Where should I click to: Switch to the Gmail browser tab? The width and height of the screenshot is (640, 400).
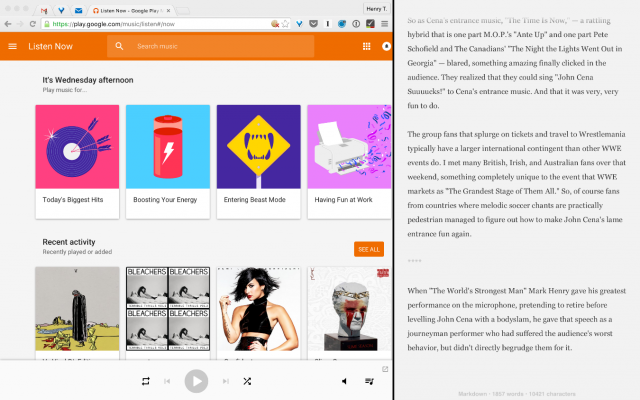(x=44, y=11)
